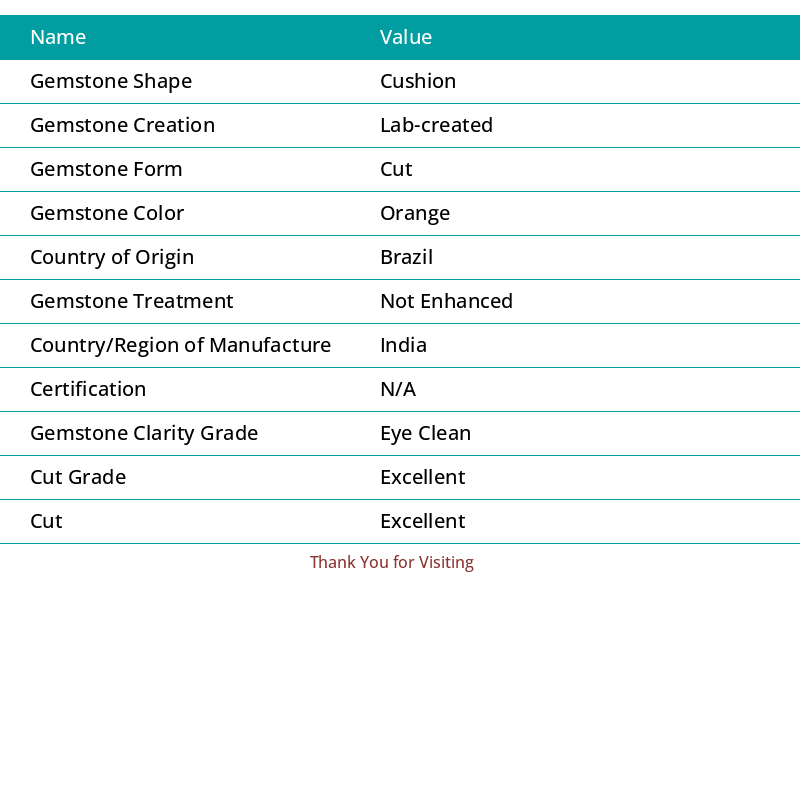Viewport: 800px width, 800px height.
Task: Click the Name column header
Action: (x=58, y=37)
